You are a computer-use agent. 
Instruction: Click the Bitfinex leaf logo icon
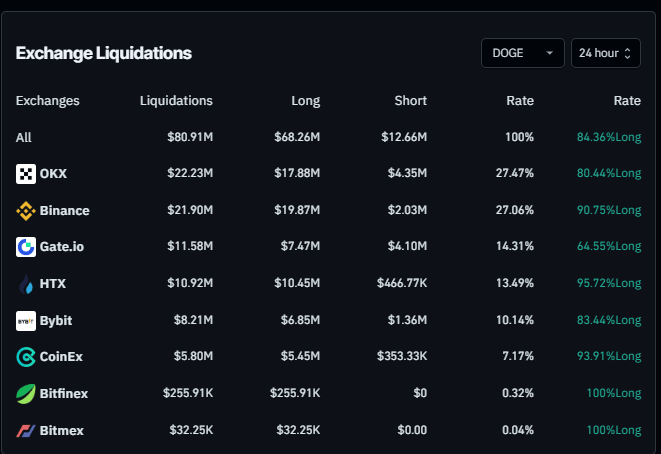point(26,394)
